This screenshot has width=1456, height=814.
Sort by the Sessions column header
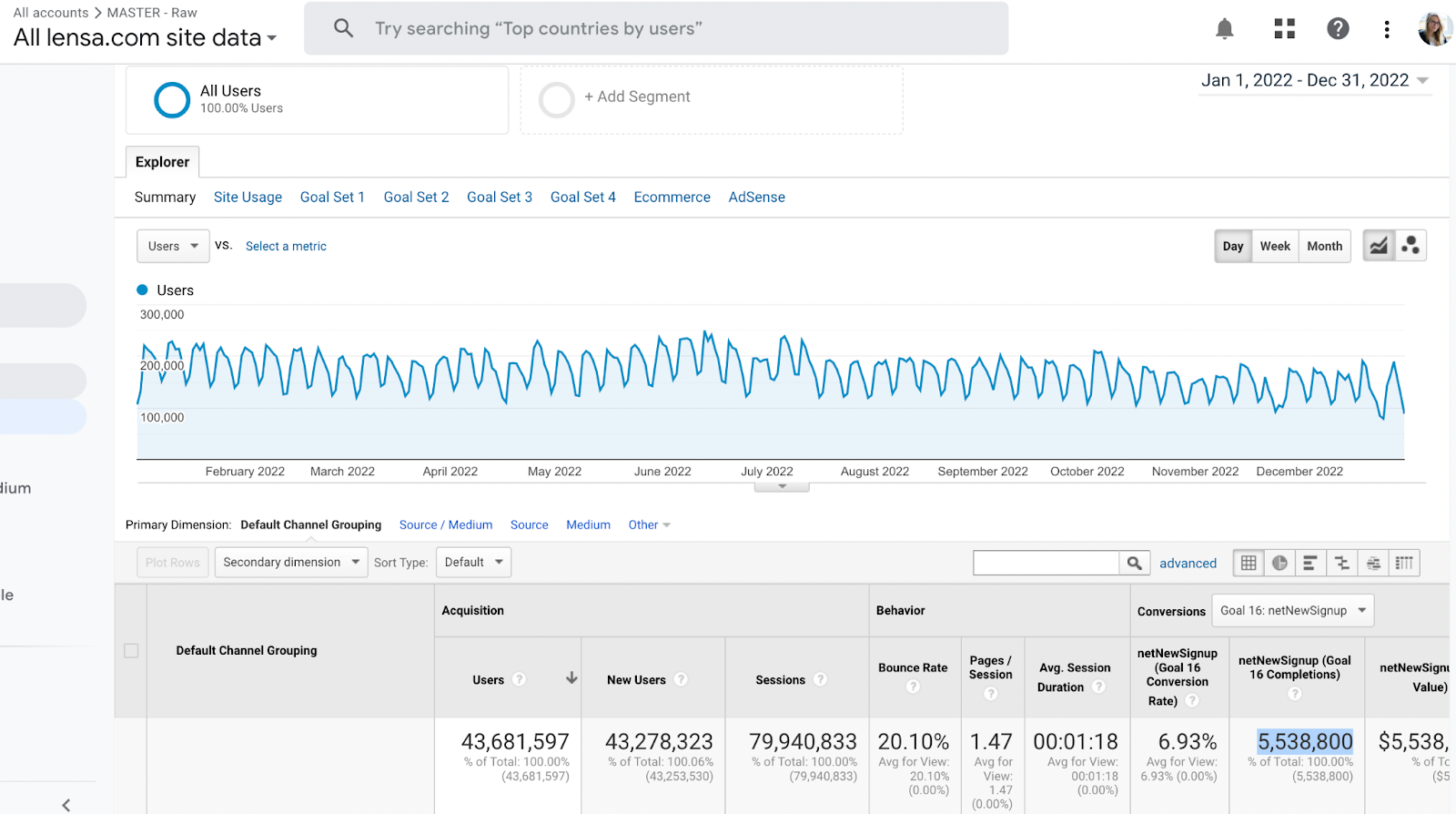(x=780, y=679)
